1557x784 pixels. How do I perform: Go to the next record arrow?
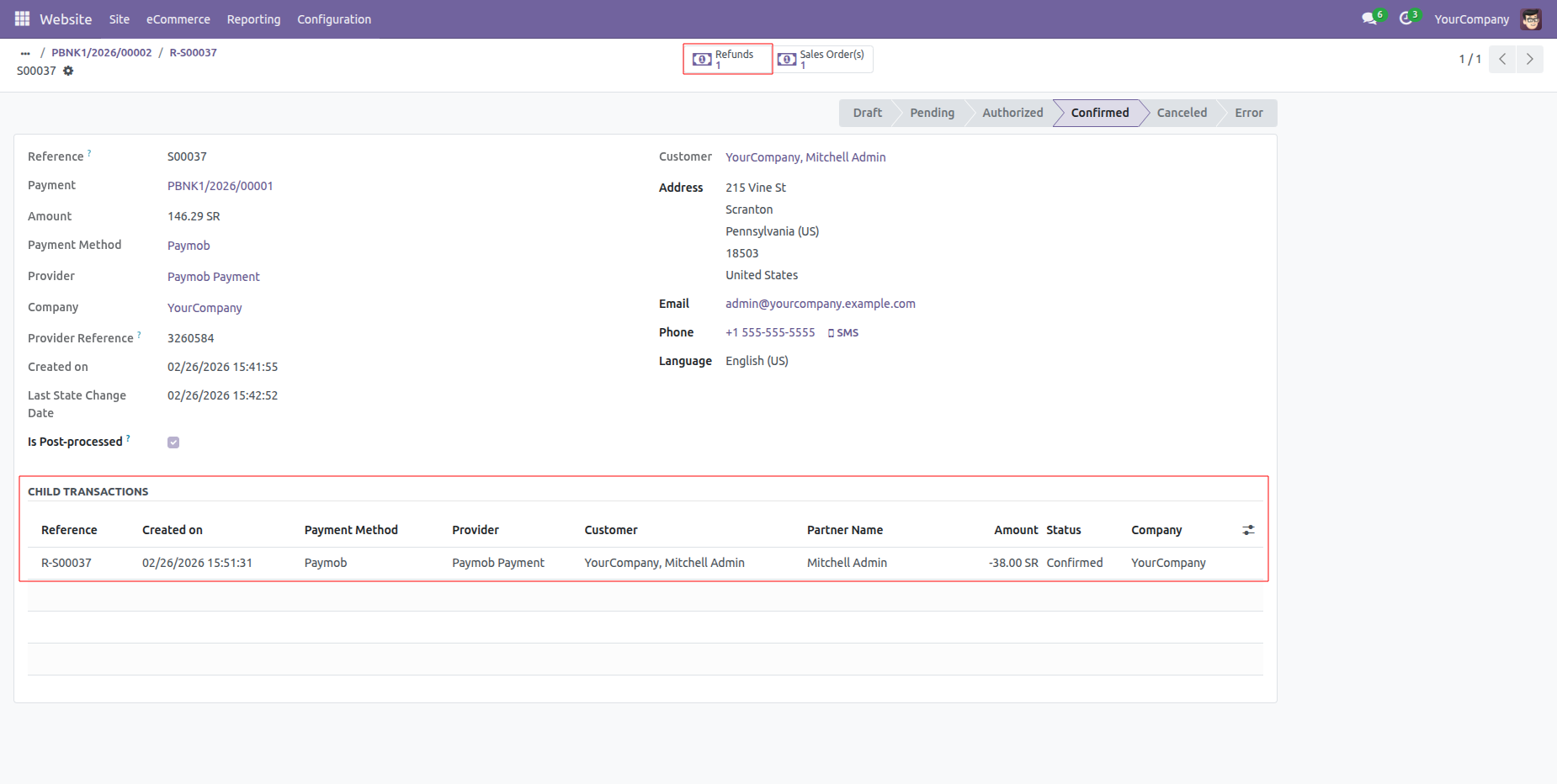click(x=1529, y=59)
